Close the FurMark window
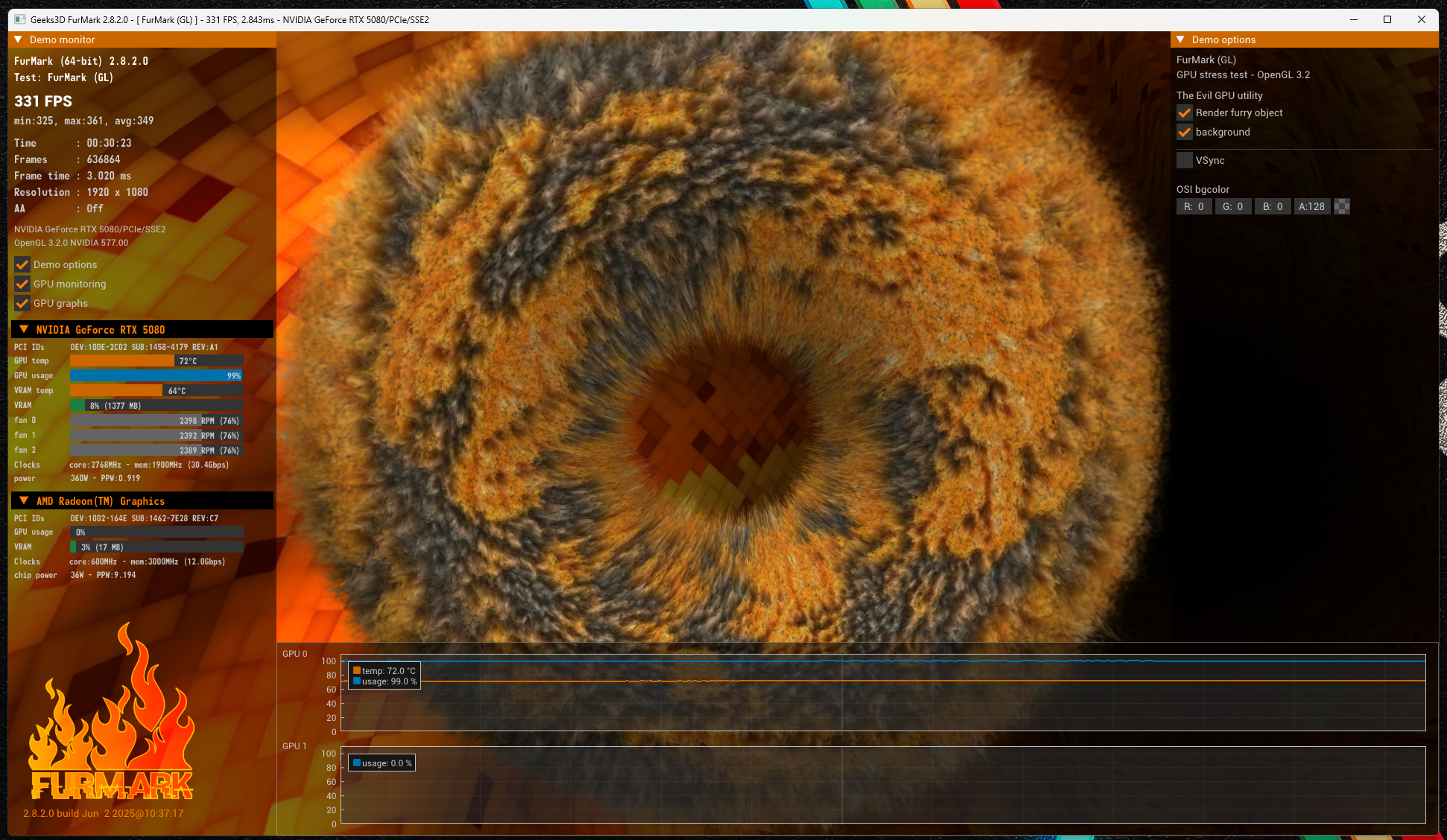 click(x=1422, y=19)
